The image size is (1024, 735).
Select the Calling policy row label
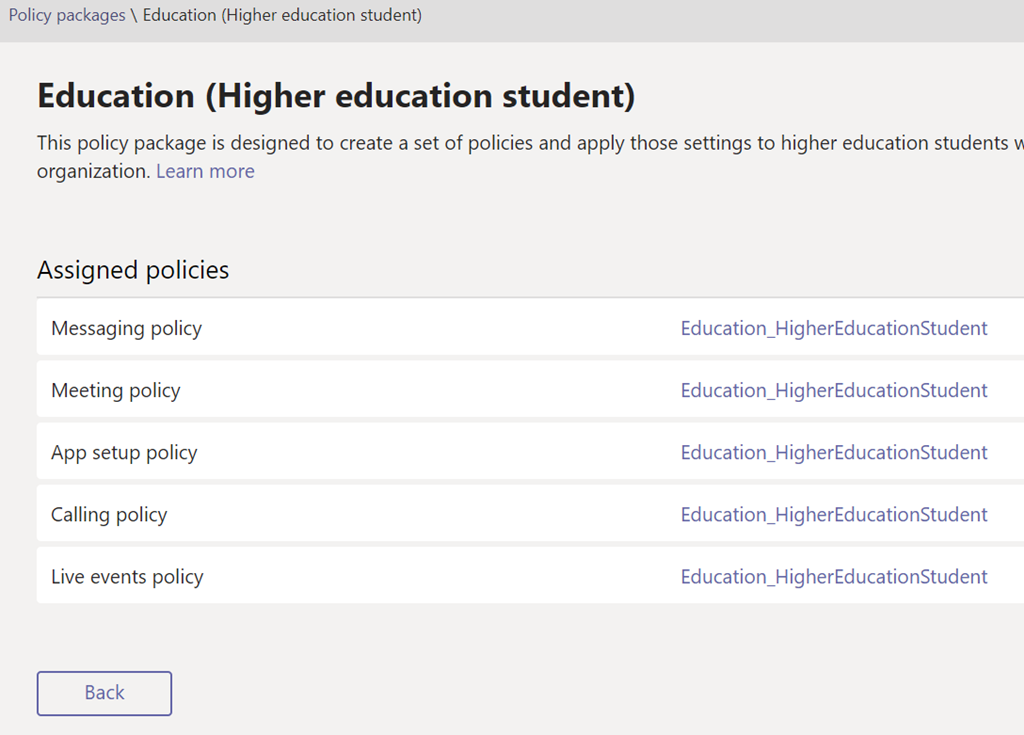[109, 514]
